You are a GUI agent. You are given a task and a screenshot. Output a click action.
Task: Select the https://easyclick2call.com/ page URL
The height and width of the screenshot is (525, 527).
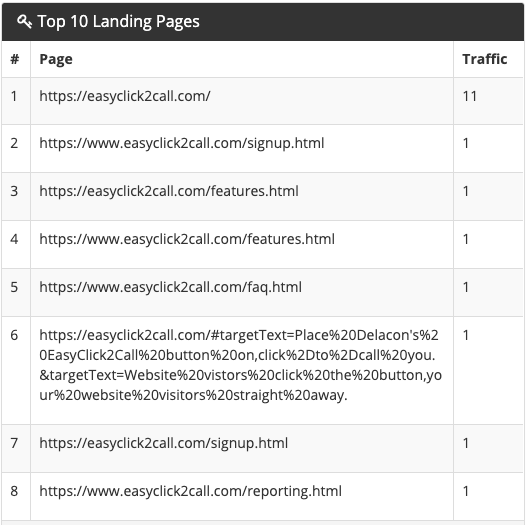point(125,96)
